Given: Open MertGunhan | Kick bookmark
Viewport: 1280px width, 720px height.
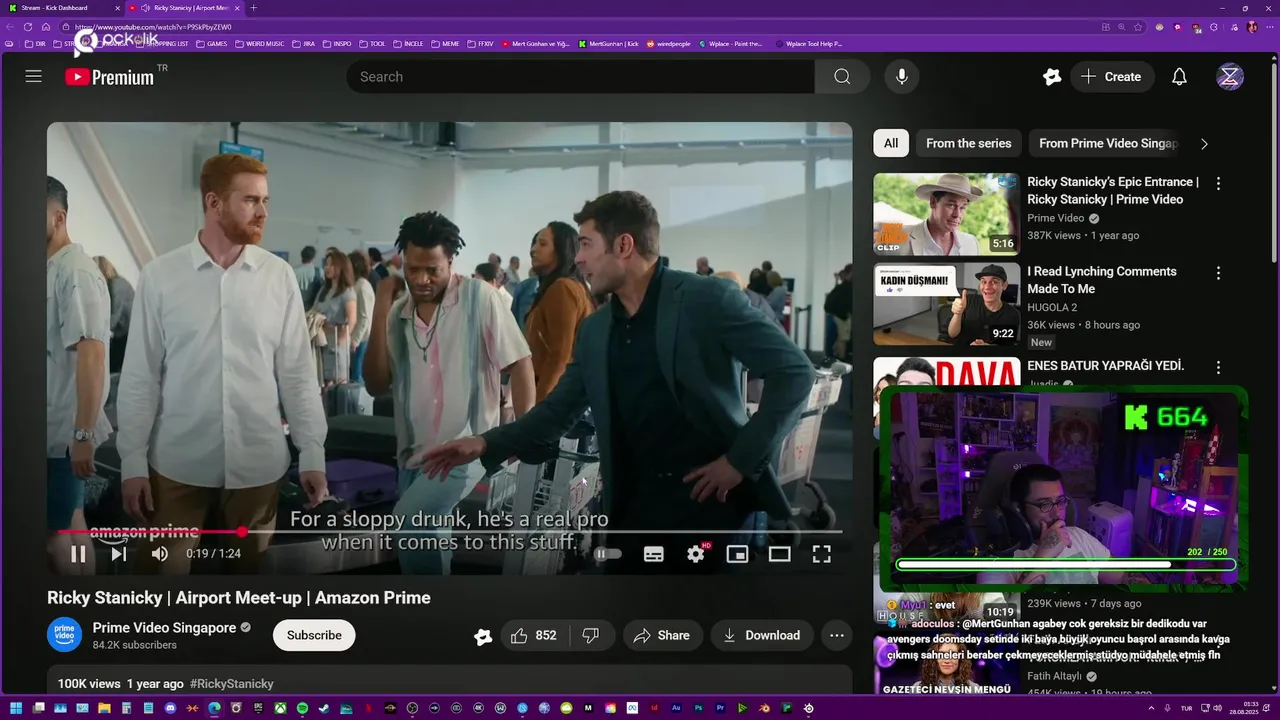Looking at the screenshot, I should coord(609,44).
